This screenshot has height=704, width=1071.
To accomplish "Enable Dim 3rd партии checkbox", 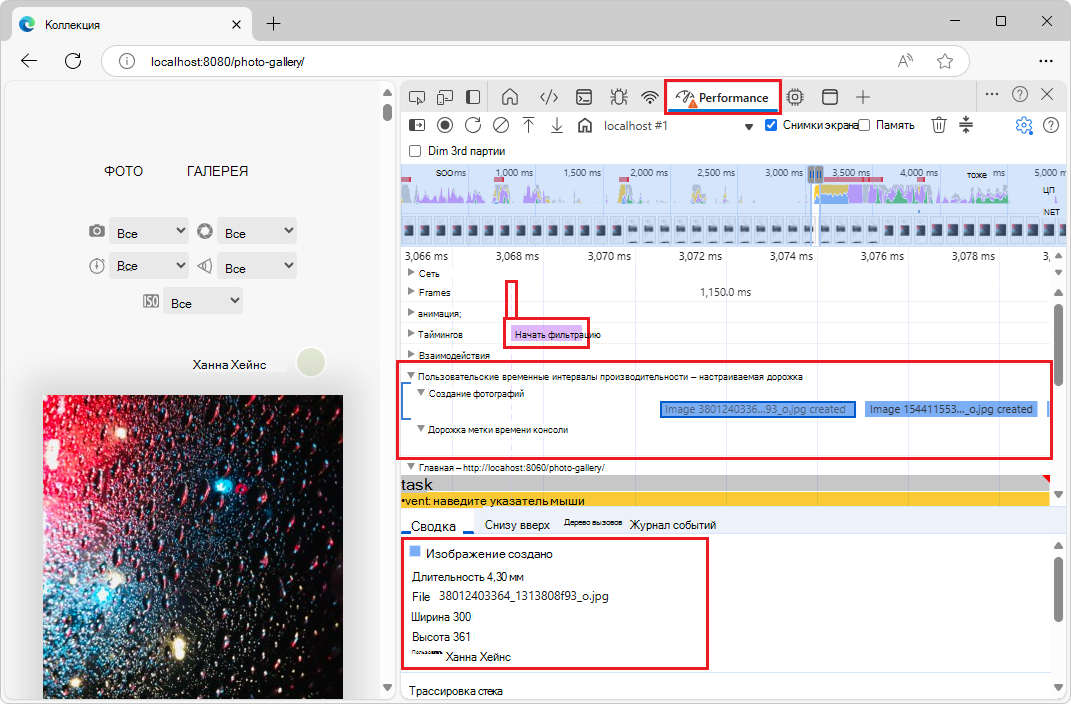I will pos(415,151).
